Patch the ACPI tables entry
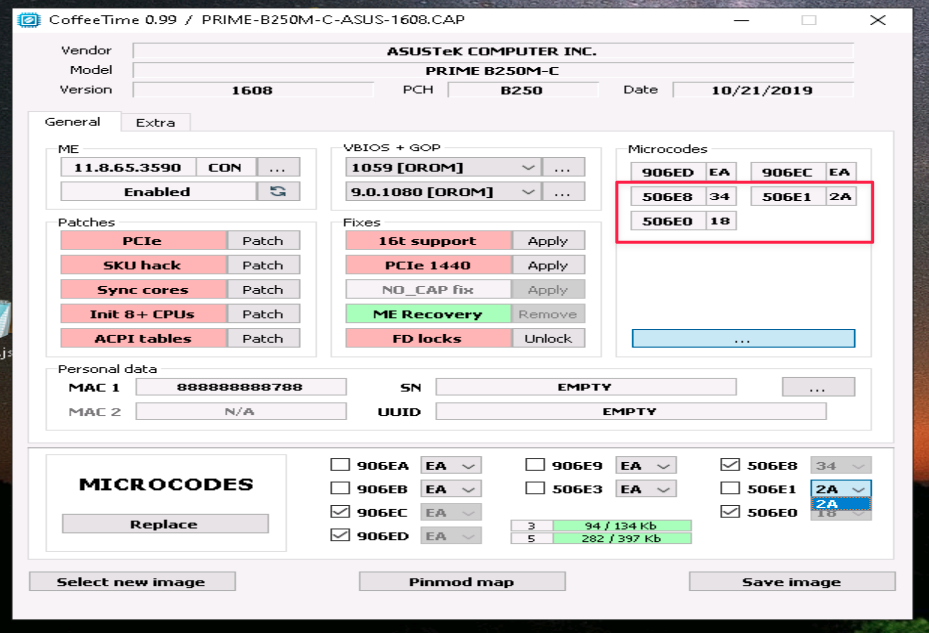 (263, 338)
